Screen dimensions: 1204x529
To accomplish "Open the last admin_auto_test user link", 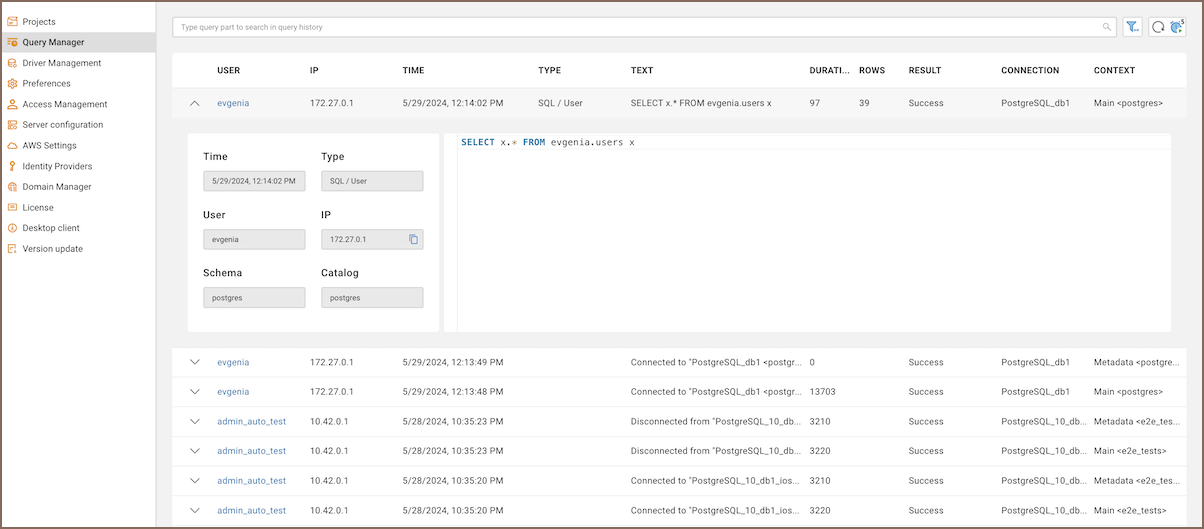I will pyautogui.click(x=251, y=510).
